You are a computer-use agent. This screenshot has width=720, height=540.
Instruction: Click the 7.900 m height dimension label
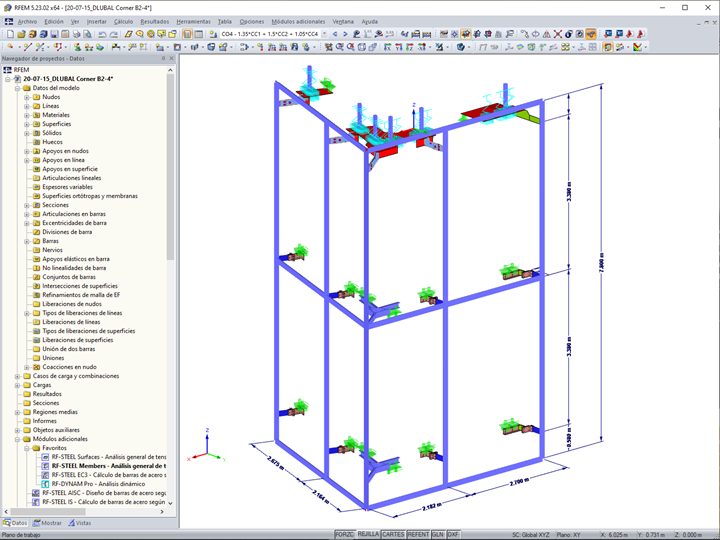click(602, 263)
